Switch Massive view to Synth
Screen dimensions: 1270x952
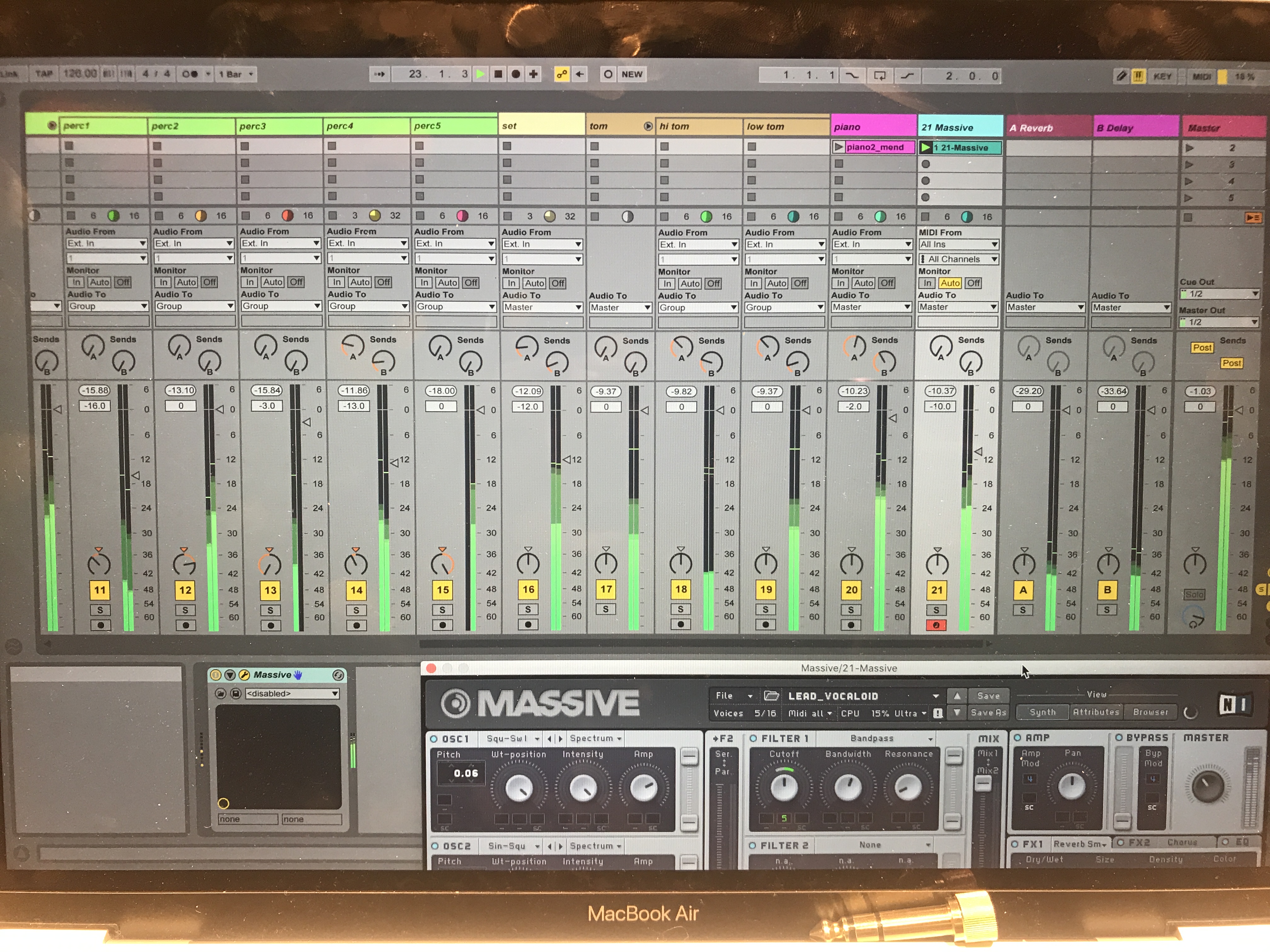click(x=1043, y=712)
